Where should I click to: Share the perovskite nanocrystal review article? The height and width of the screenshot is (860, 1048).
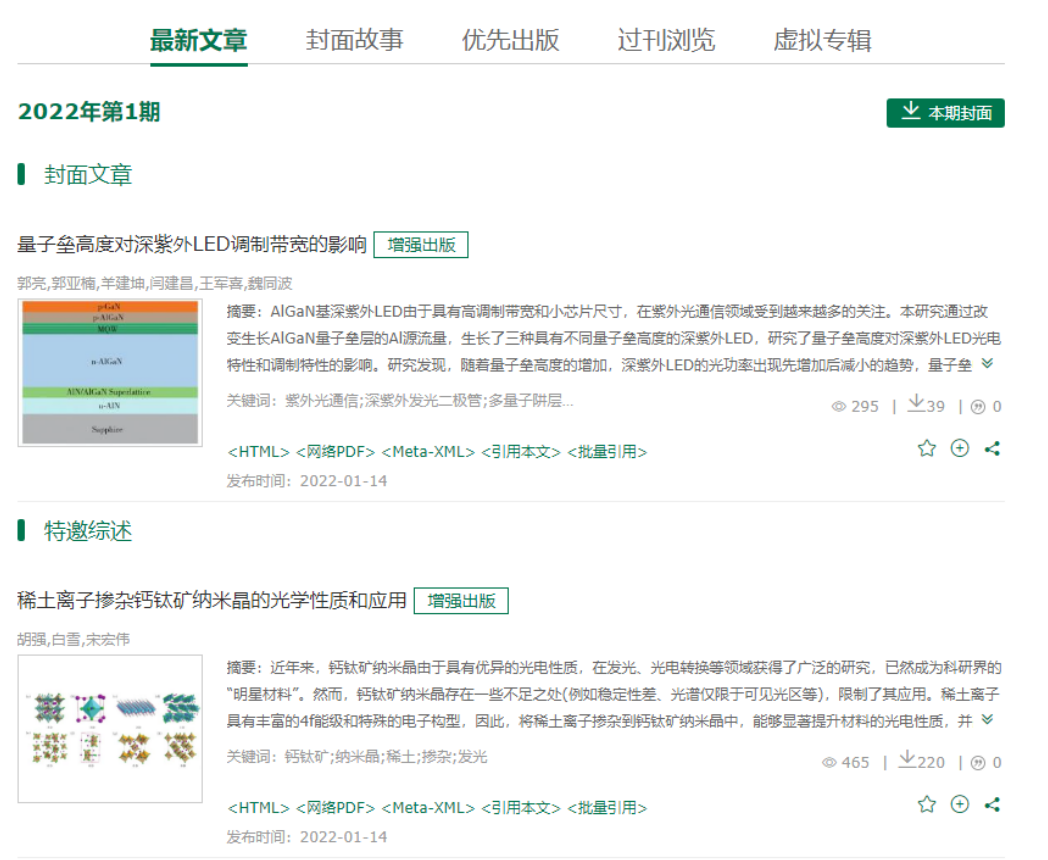click(x=992, y=805)
